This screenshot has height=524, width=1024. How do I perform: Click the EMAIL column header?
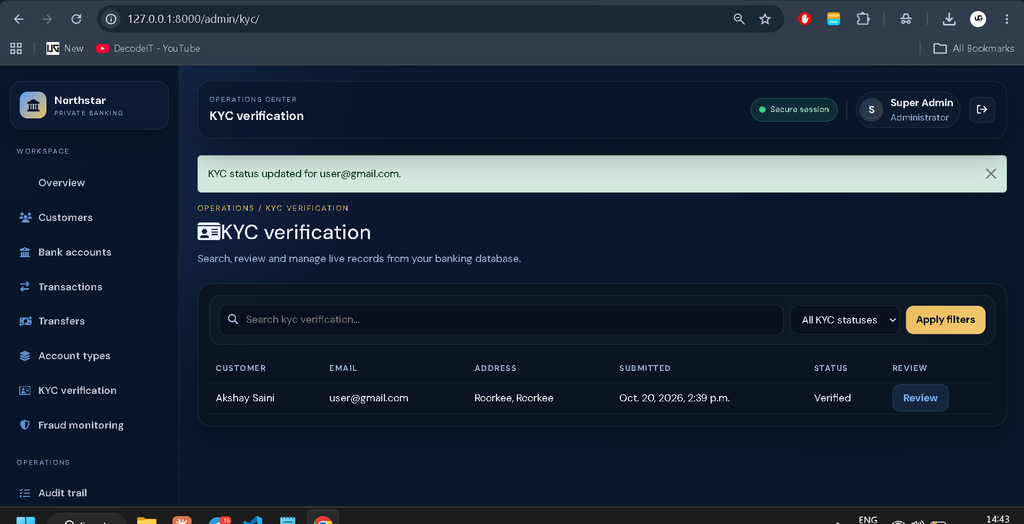(343, 368)
